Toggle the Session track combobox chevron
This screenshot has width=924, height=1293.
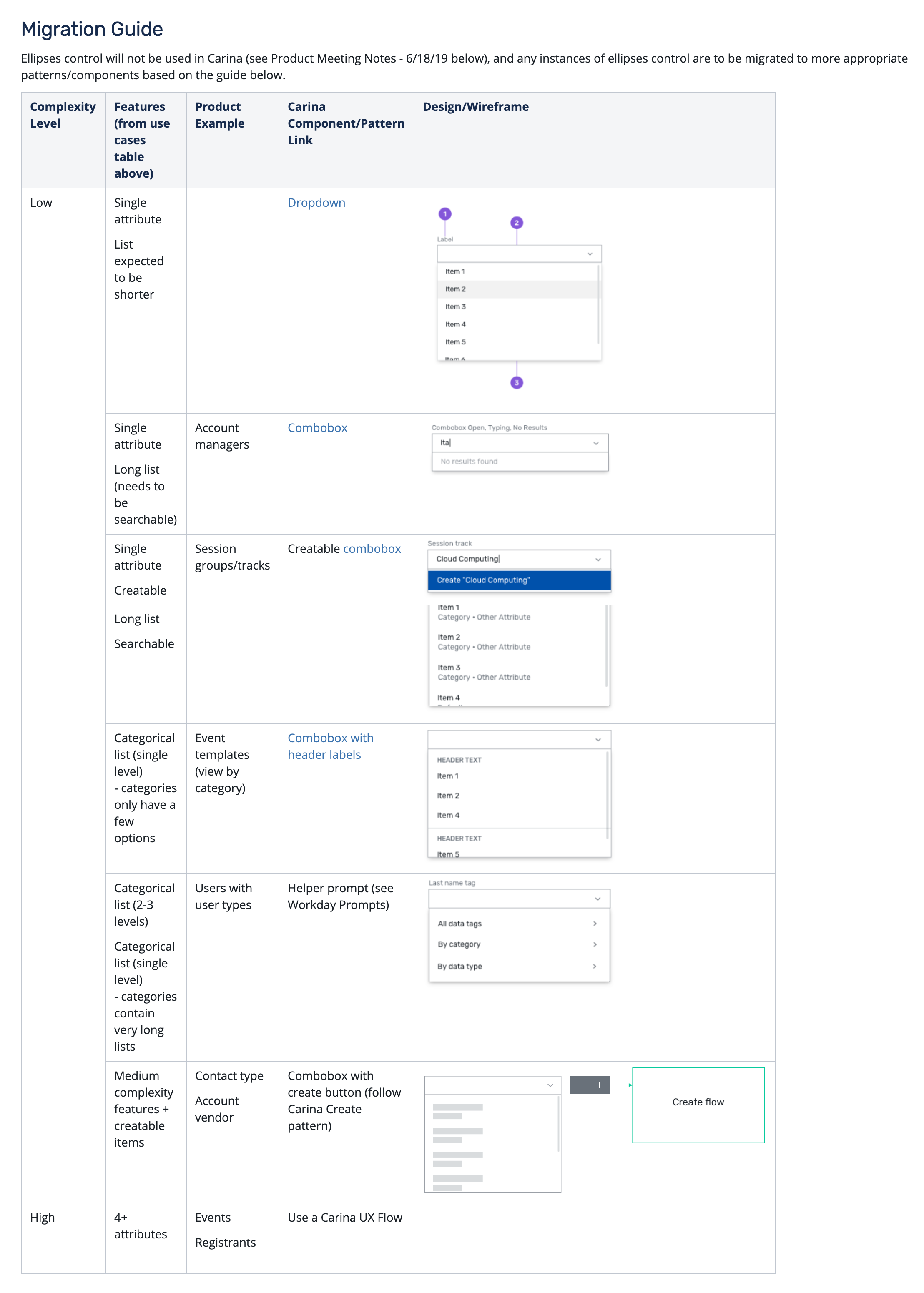598,560
